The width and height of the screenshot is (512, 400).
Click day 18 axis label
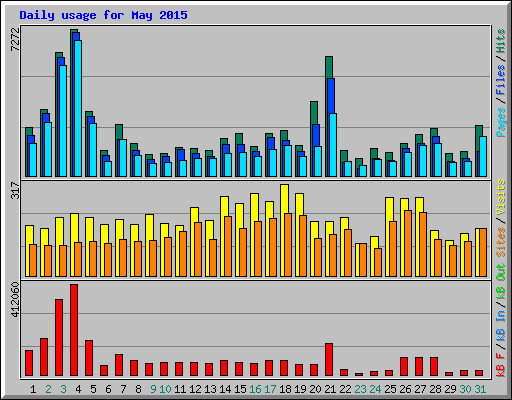click(x=285, y=389)
